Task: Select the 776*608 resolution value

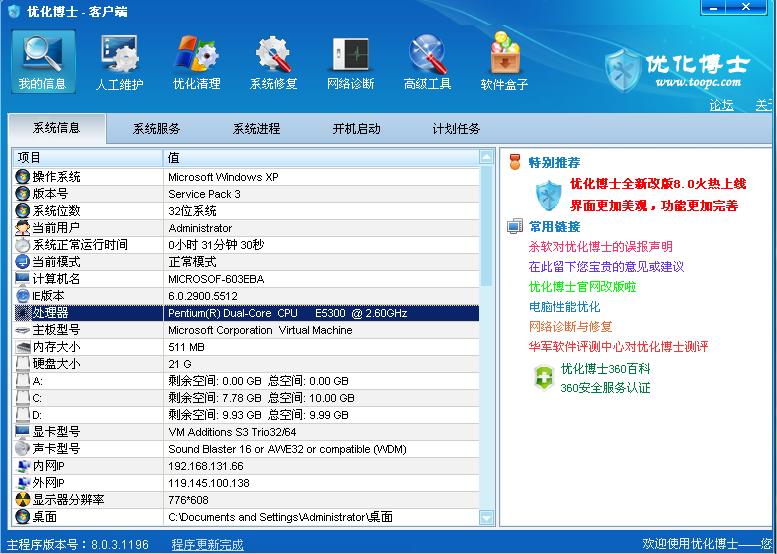Action: click(x=188, y=500)
